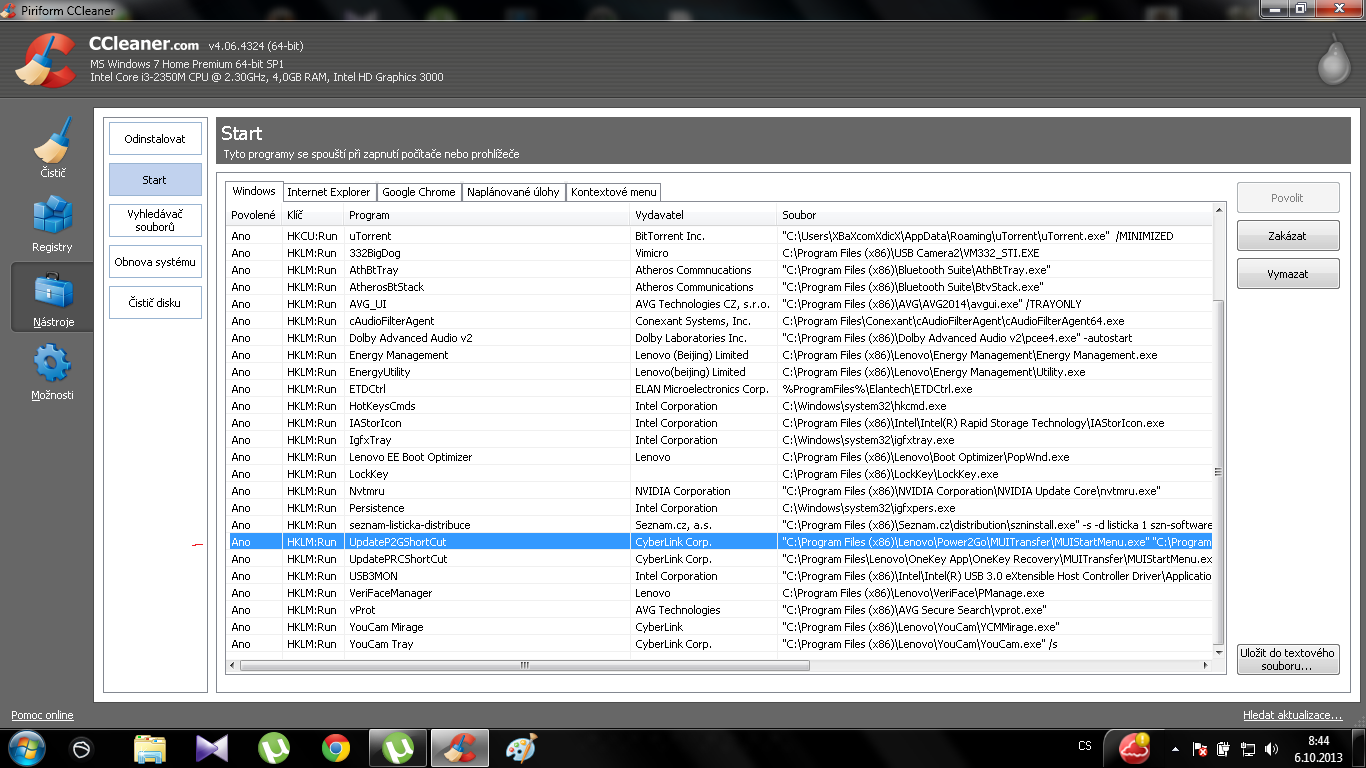This screenshot has height=768, width=1366.
Task: Click the Zakázat button
Action: 1287,236
